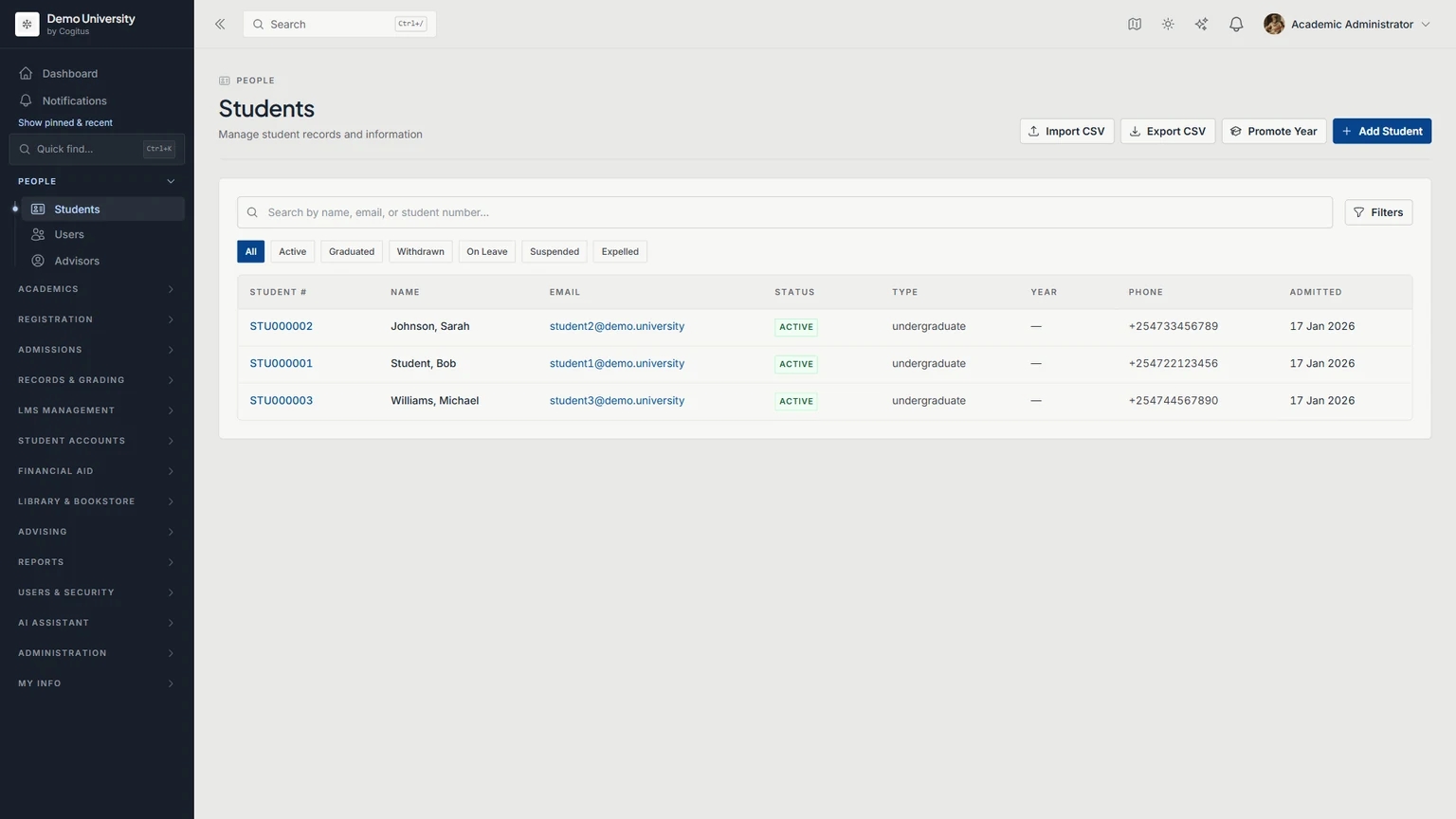The height and width of the screenshot is (819, 1456).
Task: Toggle light/dark theme sun icon
Action: coord(1168,25)
